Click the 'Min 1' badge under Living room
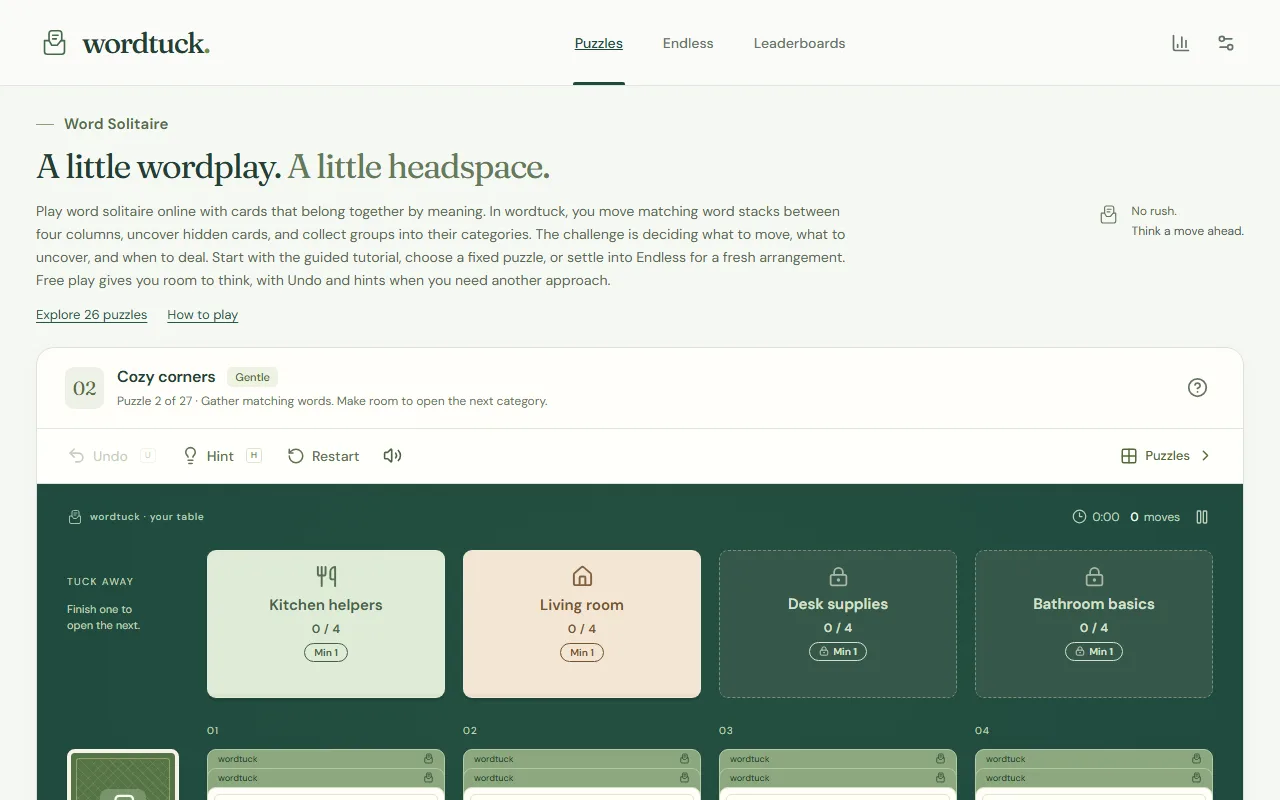Screen dimensions: 1280x800 [582, 652]
